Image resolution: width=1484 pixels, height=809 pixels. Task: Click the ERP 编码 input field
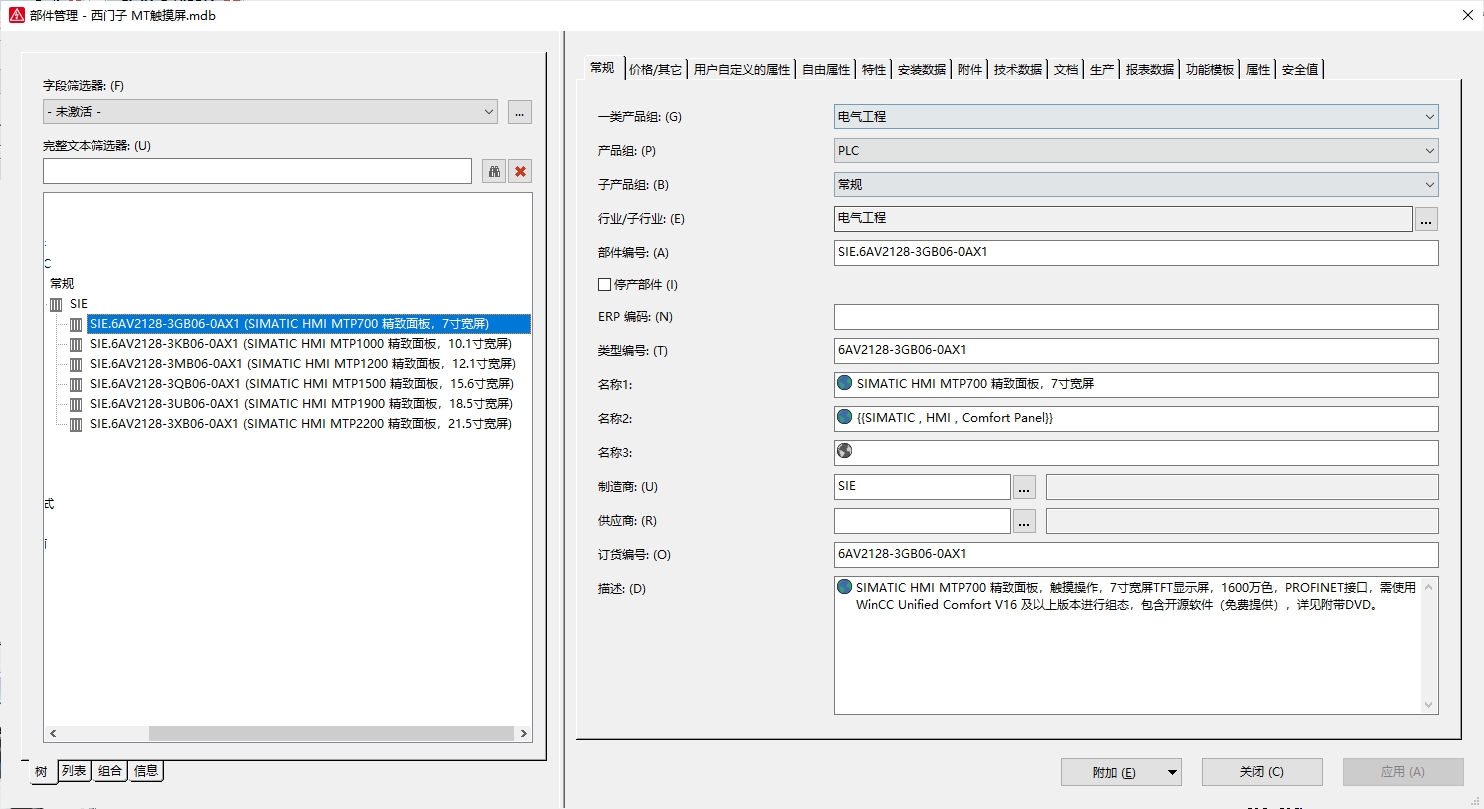(1135, 317)
